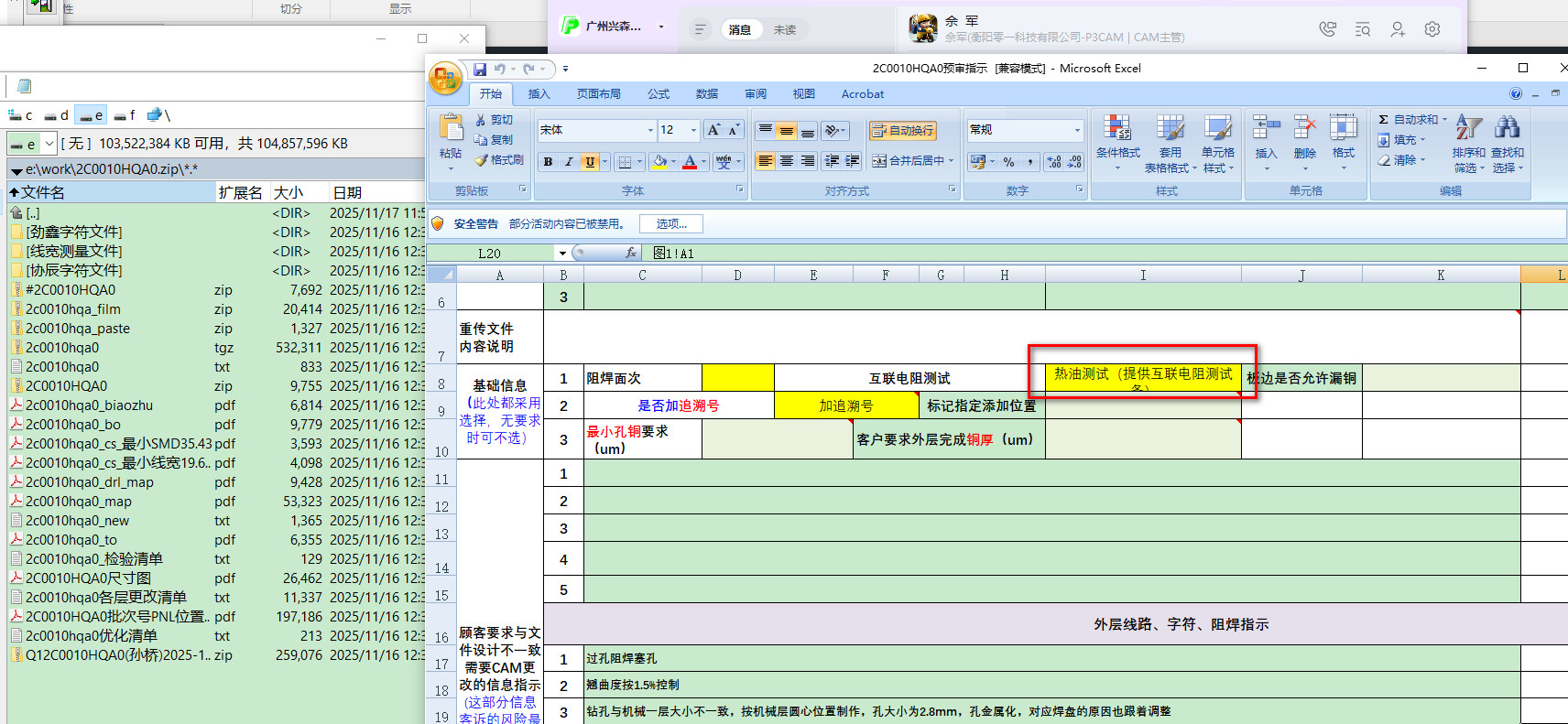Screen dimensions: 1568x724
Task: Increase font size with the large A icon
Action: click(713, 130)
